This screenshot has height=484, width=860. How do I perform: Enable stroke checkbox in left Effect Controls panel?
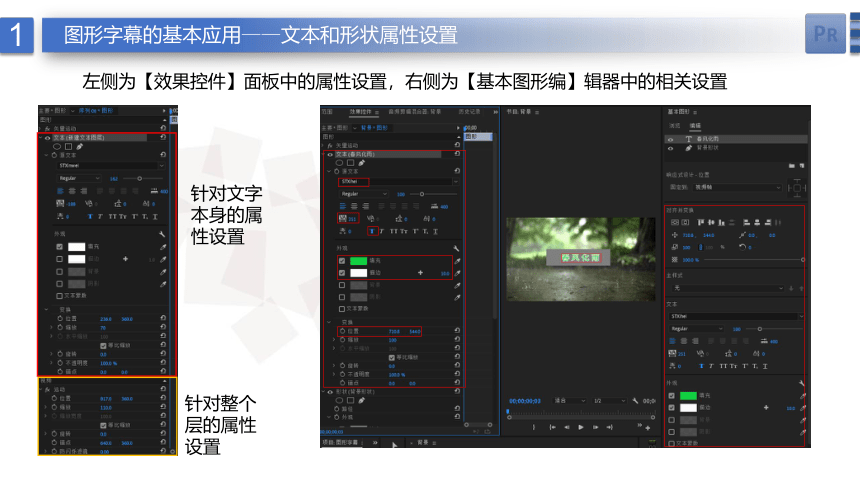(x=59, y=259)
